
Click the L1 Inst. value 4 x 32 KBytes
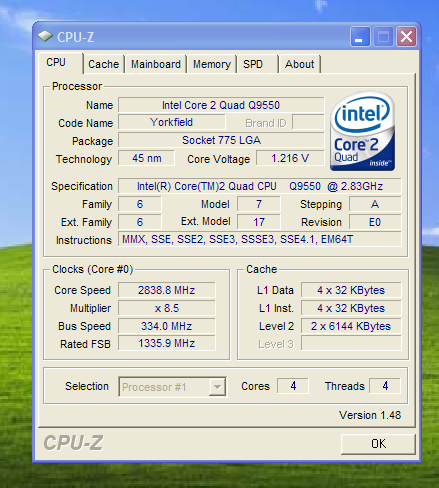(x=351, y=308)
